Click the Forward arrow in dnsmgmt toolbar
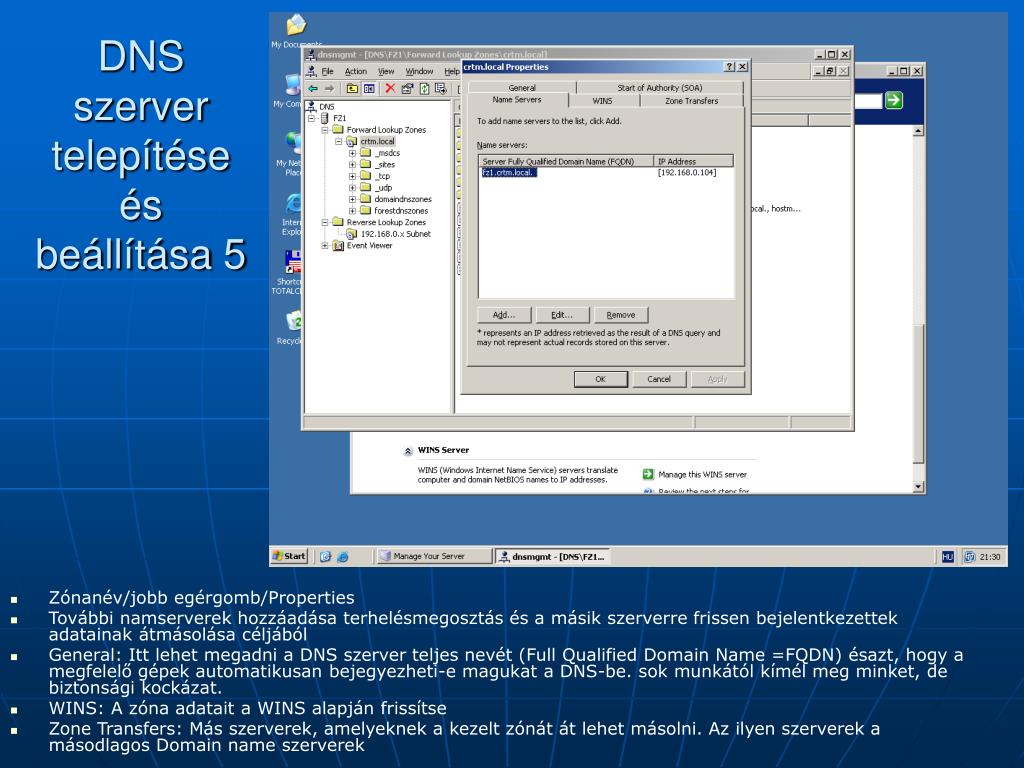The width and height of the screenshot is (1024, 768). [329, 88]
